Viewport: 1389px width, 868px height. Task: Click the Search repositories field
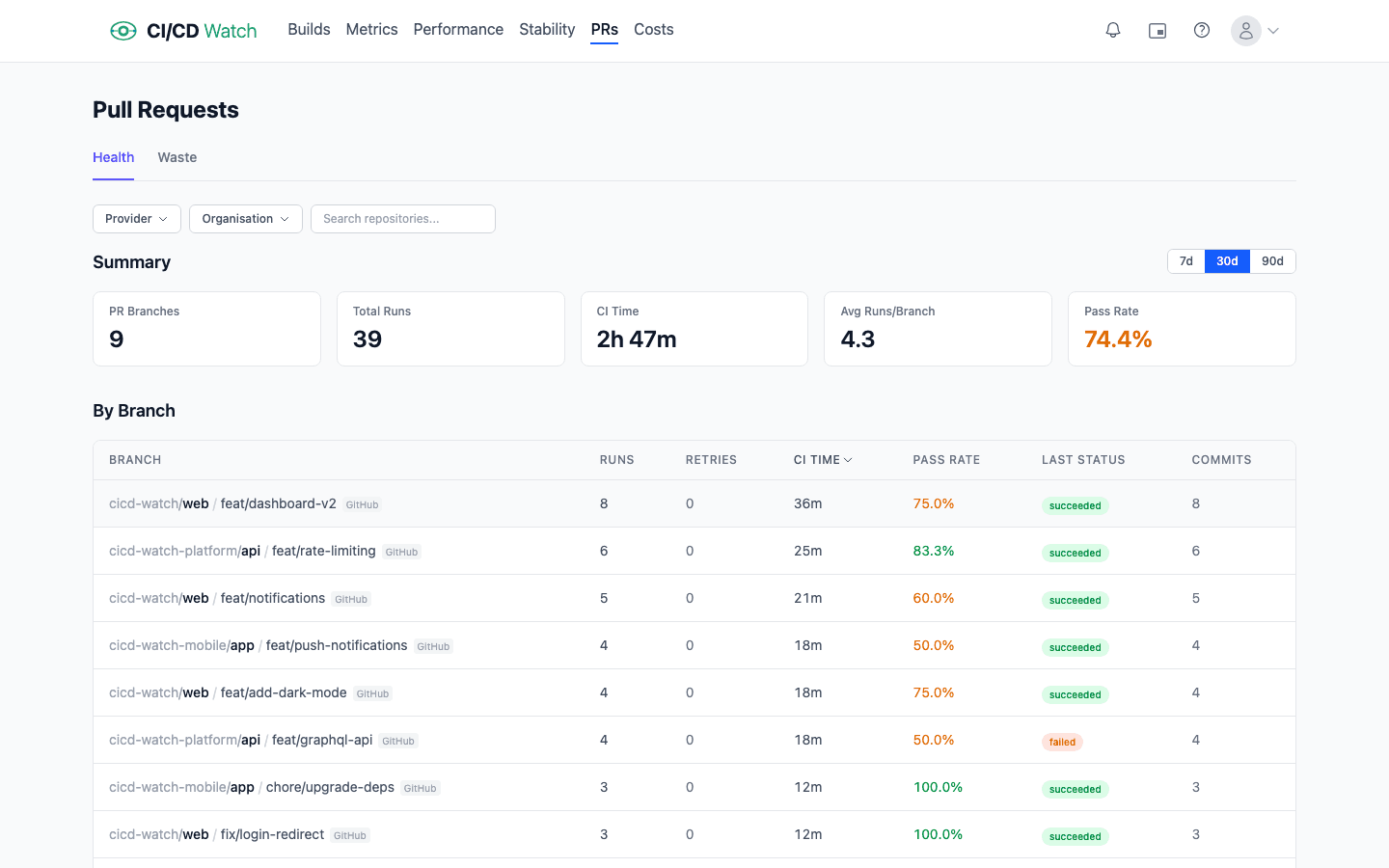tap(402, 219)
